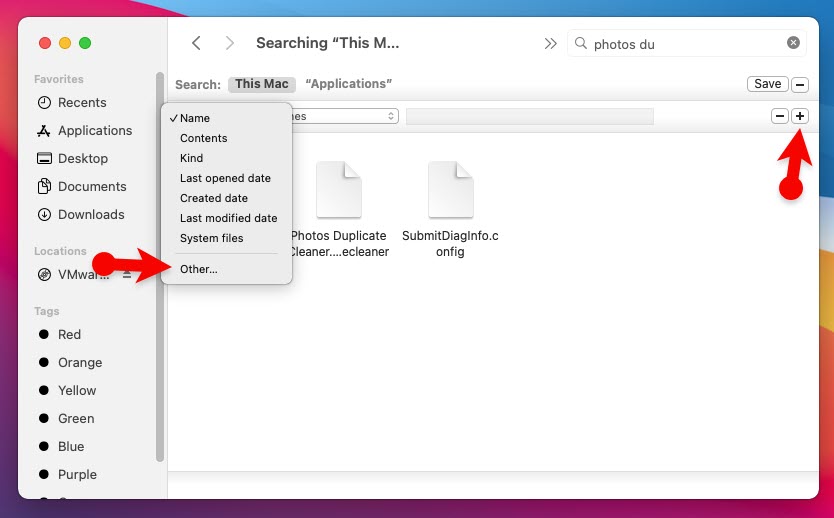Click the forward navigation chevron
834x518 pixels.
230,43
